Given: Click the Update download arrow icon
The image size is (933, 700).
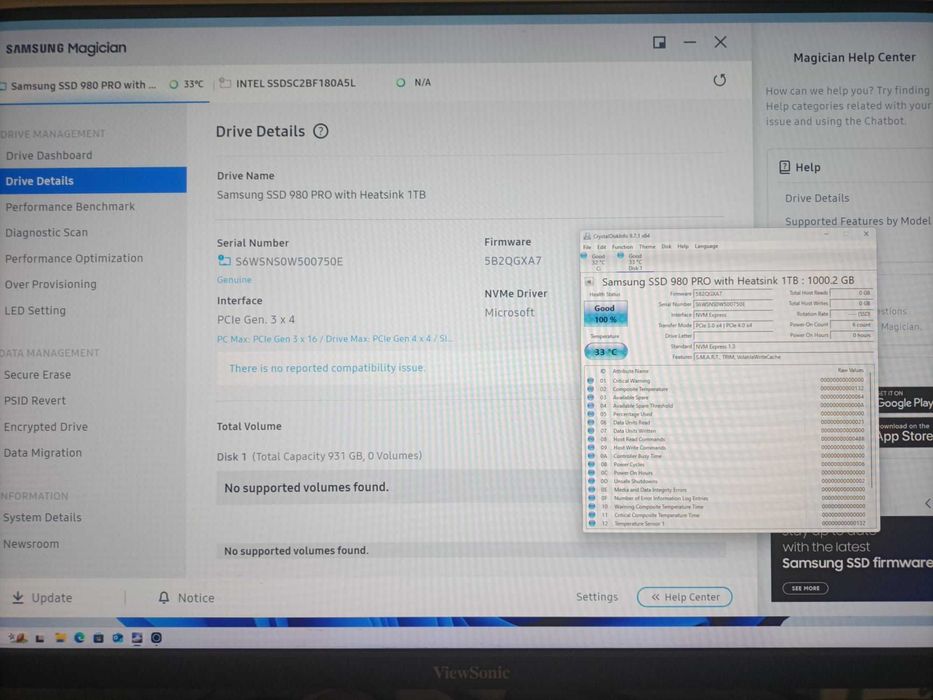Looking at the screenshot, I should click(x=18, y=597).
